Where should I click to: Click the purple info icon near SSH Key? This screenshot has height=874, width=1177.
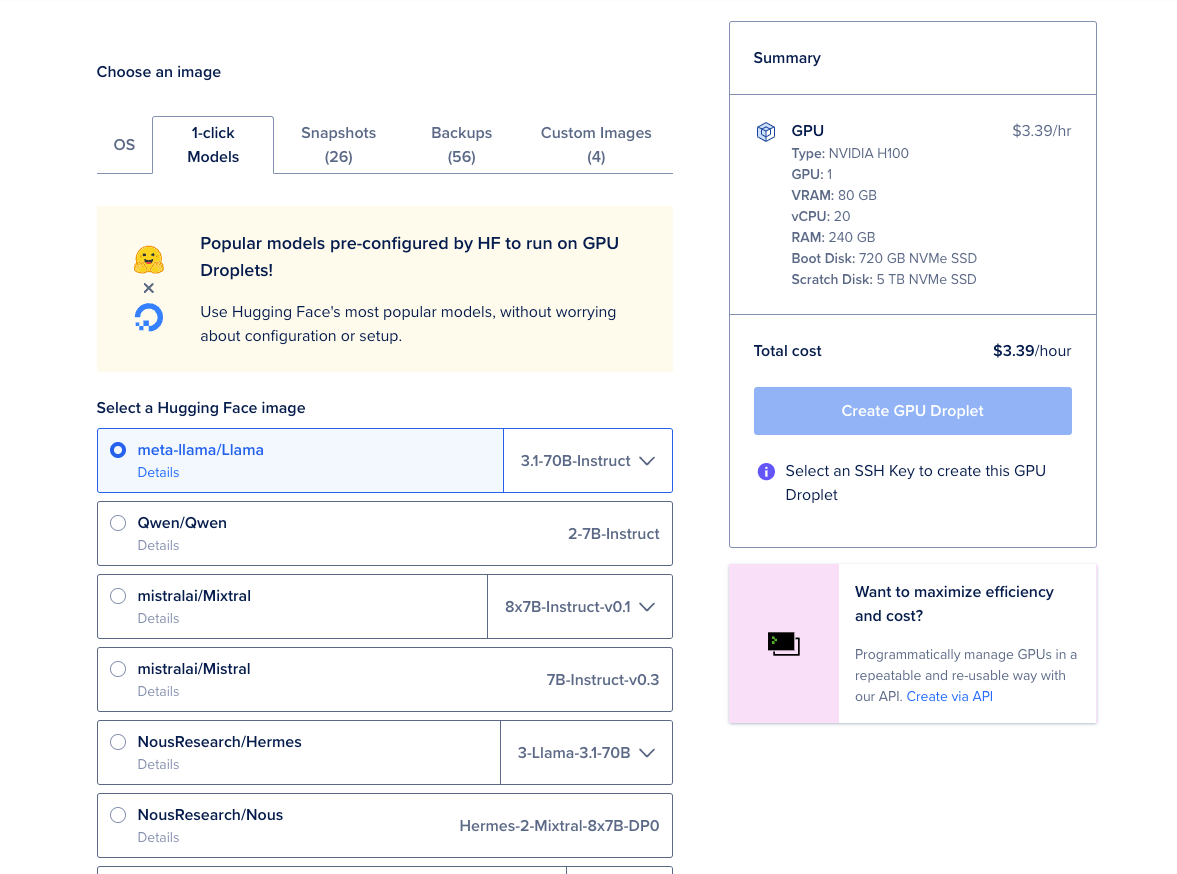766,472
